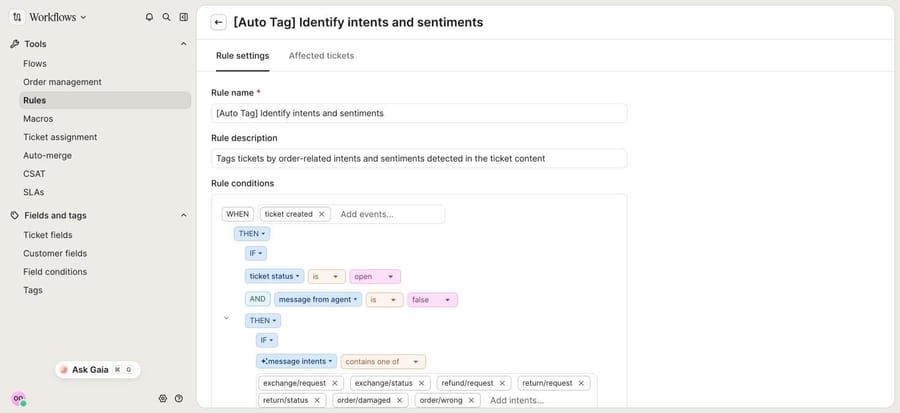Remove the exchange/status intent
This screenshot has width=900, height=413.
point(421,383)
